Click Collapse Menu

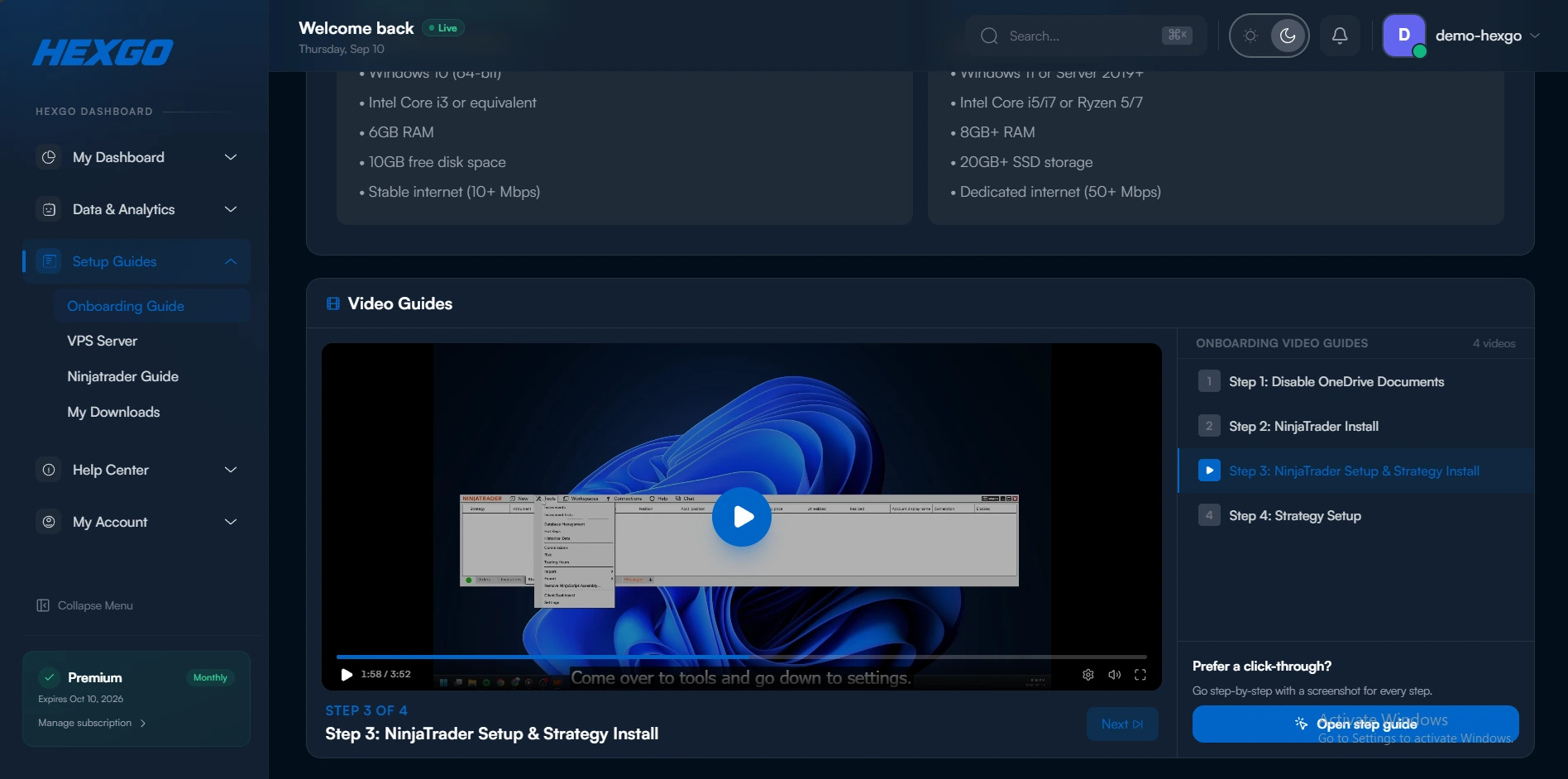tap(84, 605)
